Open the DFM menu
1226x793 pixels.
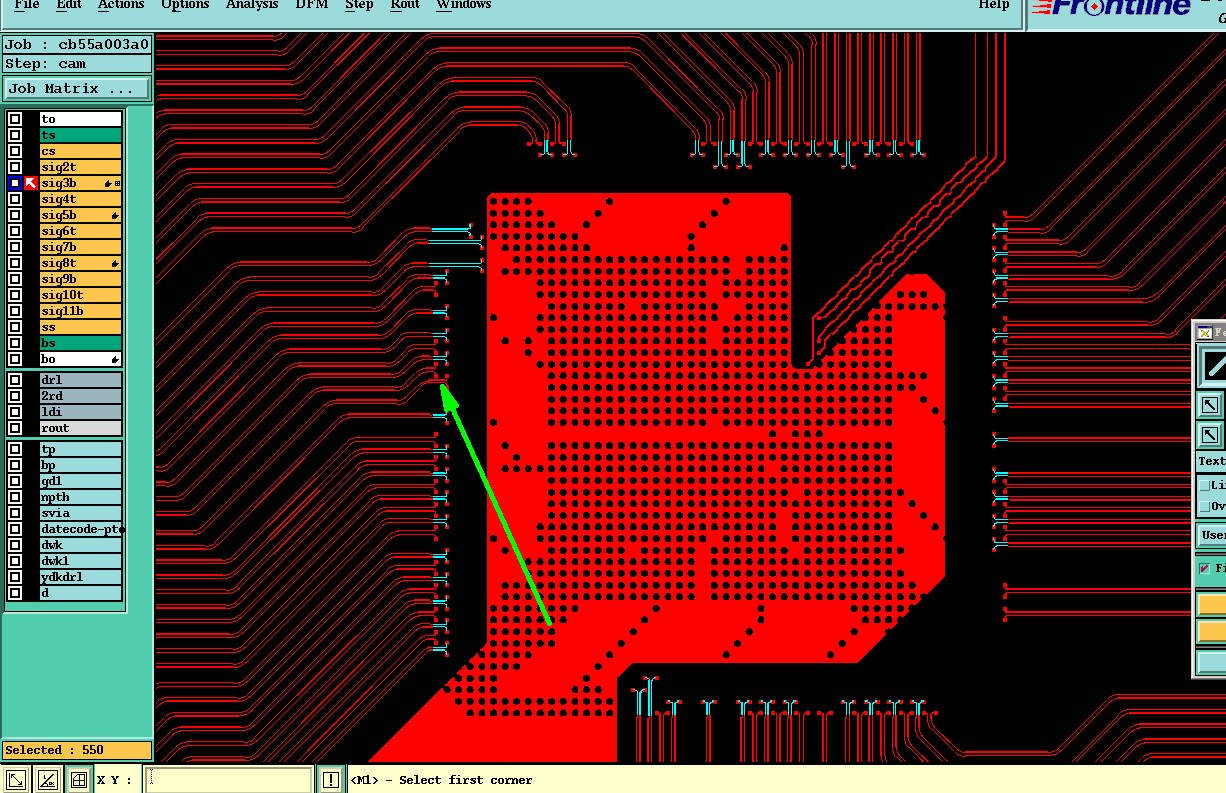pos(311,5)
